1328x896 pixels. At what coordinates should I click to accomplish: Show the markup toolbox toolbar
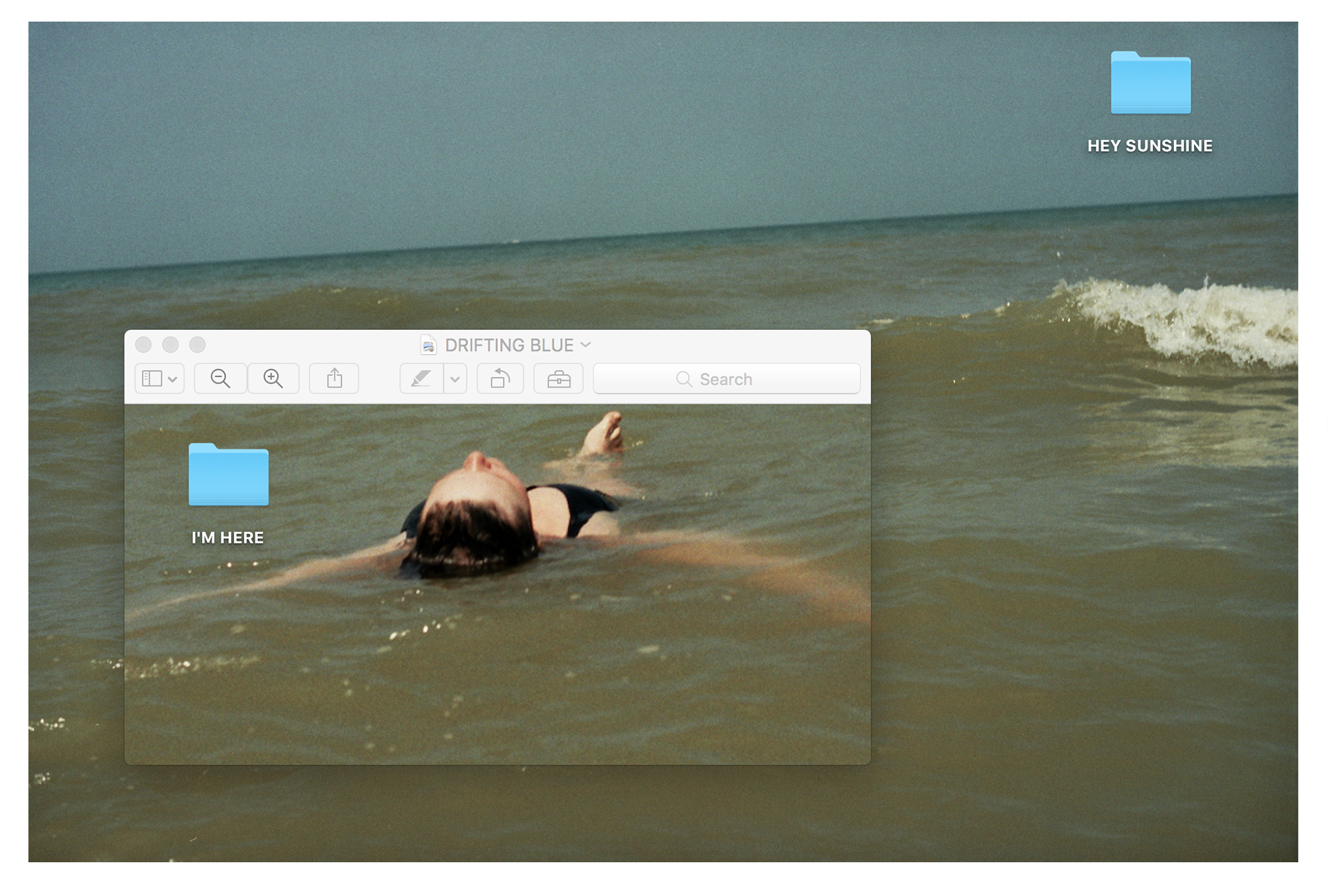[558, 378]
